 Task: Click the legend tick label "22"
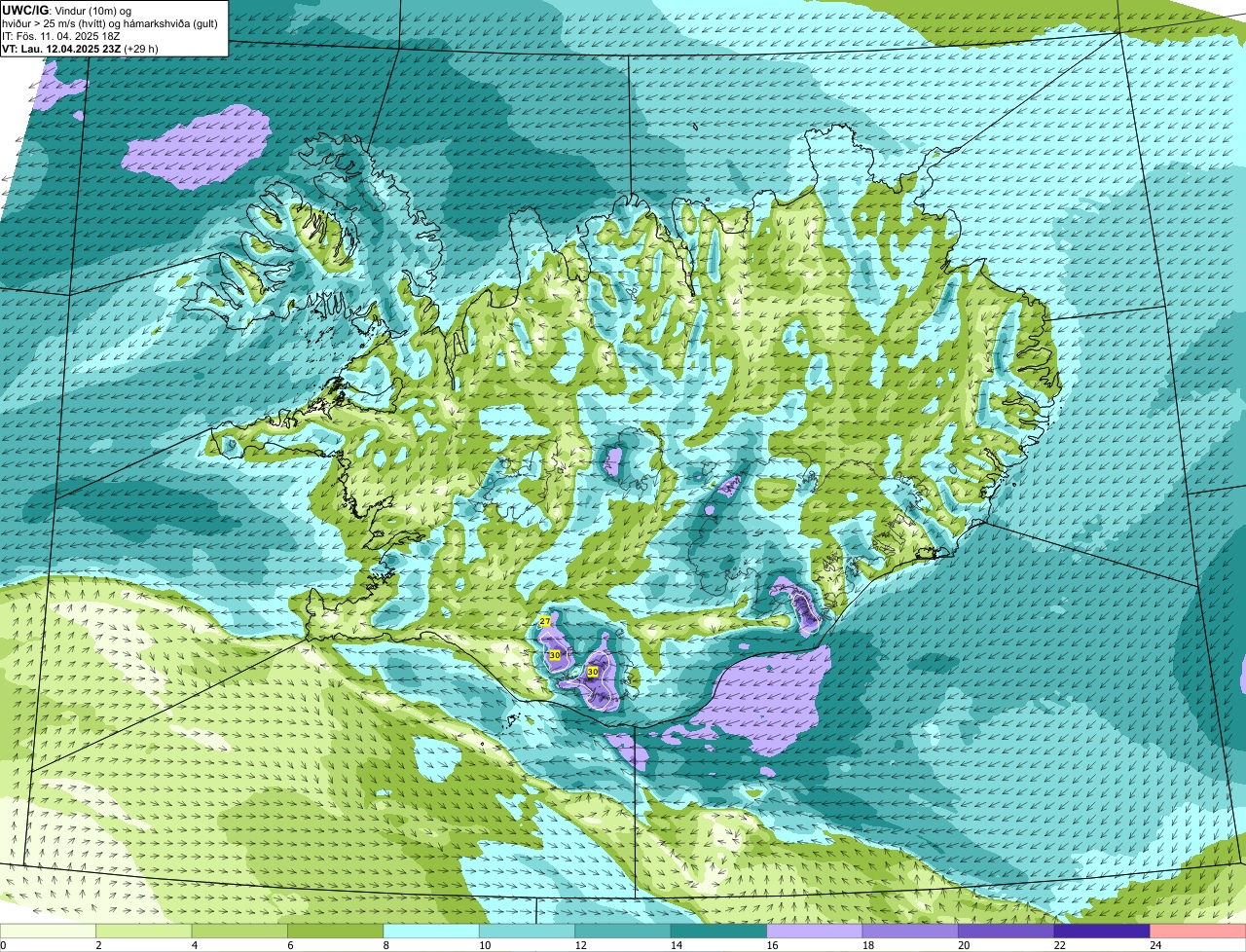click(x=1059, y=945)
